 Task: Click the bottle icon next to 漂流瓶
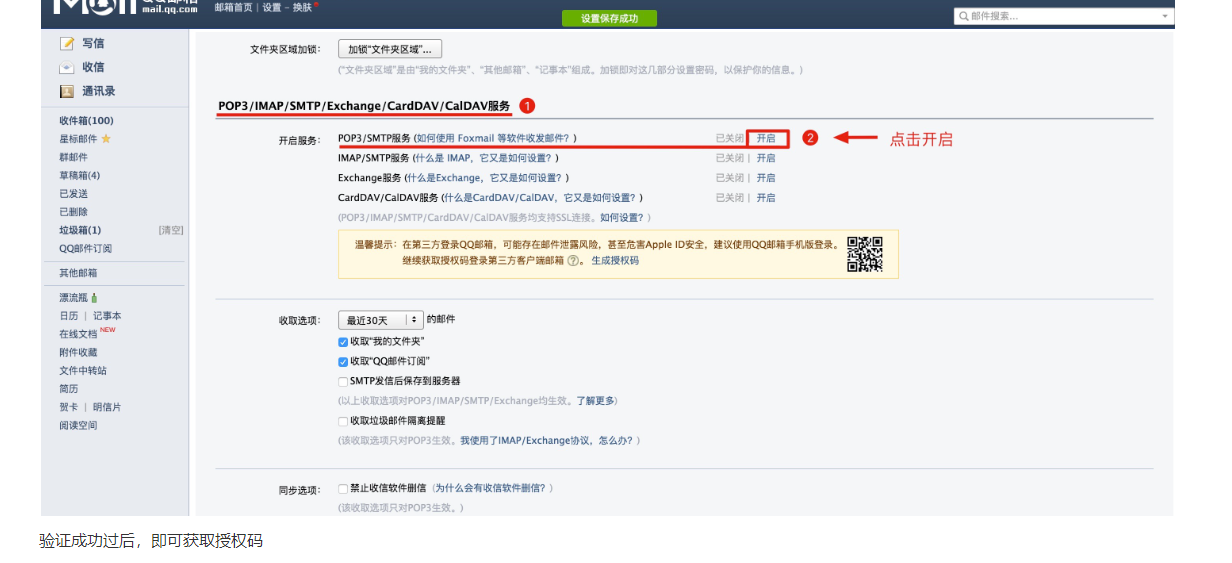[x=94, y=298]
